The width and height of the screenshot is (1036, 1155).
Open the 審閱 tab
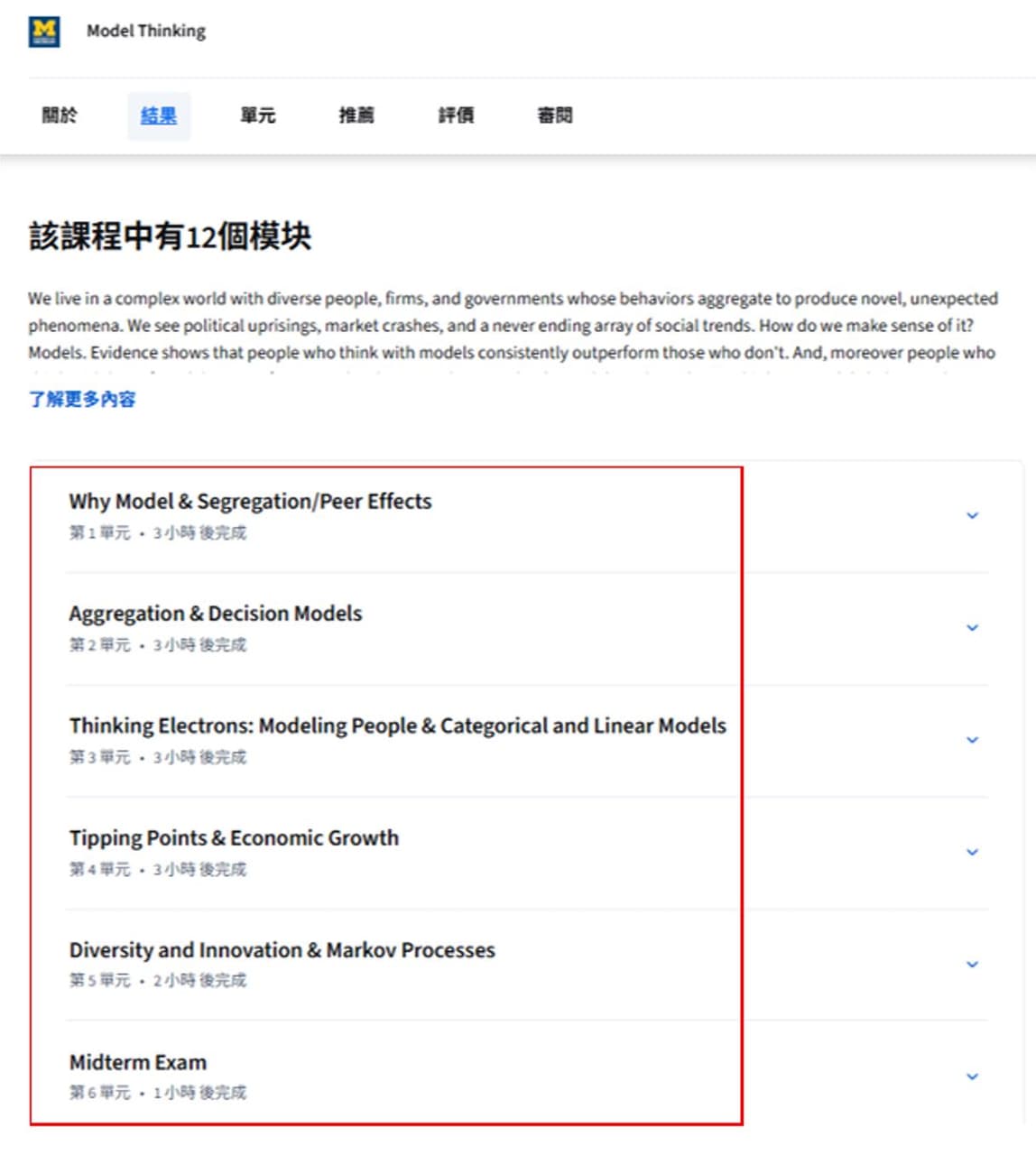[555, 115]
